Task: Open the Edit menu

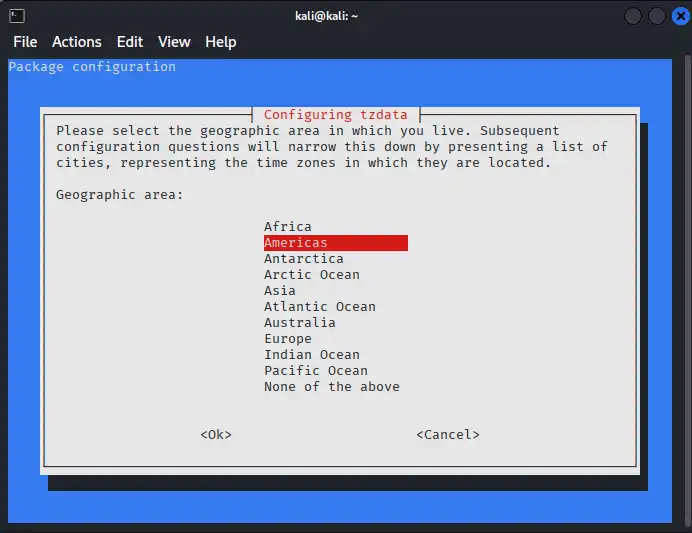Action: [x=130, y=42]
